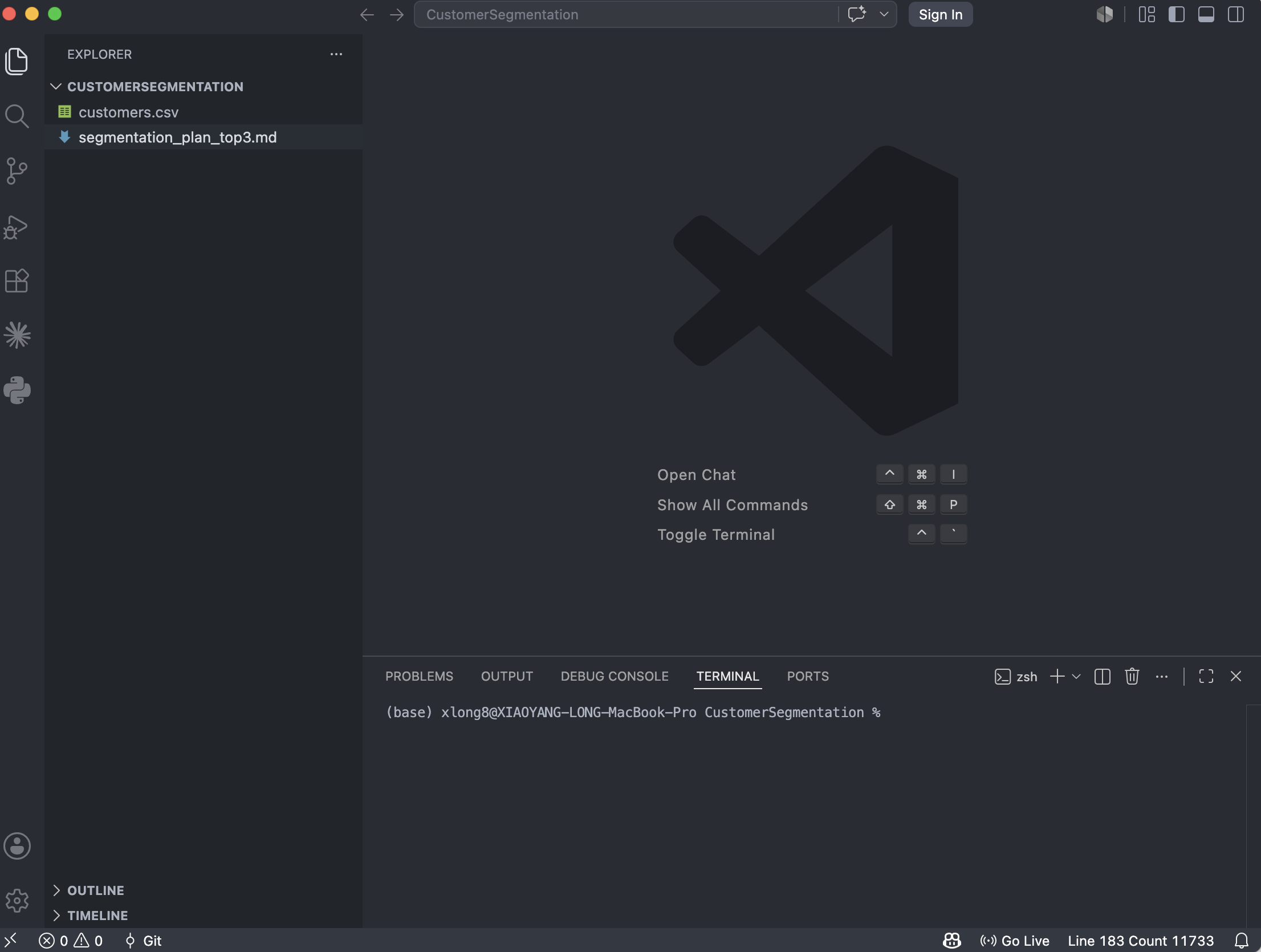Screen dimensions: 1261x952
Task: Open Customize Layout menu
Action: pos(1147,14)
